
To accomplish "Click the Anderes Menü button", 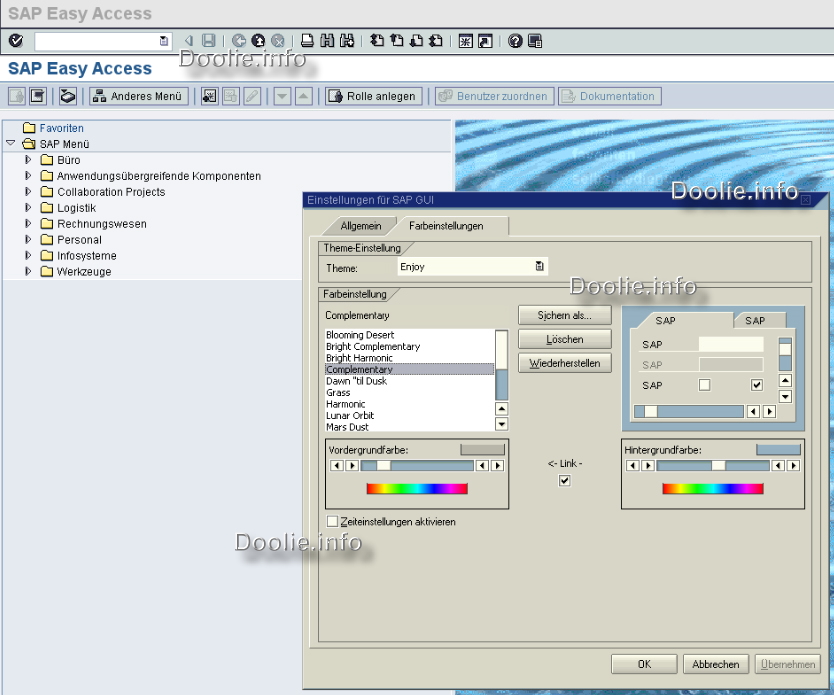I will click(139, 96).
